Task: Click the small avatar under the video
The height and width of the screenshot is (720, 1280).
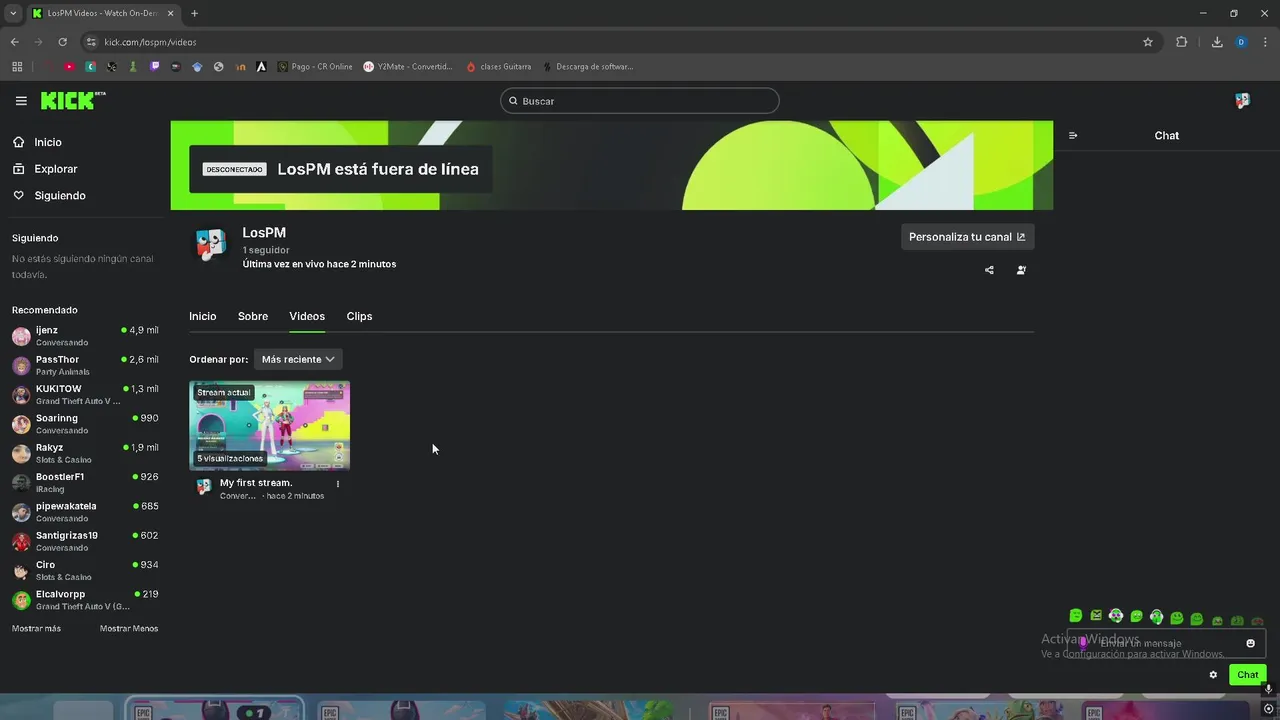Action: (x=204, y=487)
